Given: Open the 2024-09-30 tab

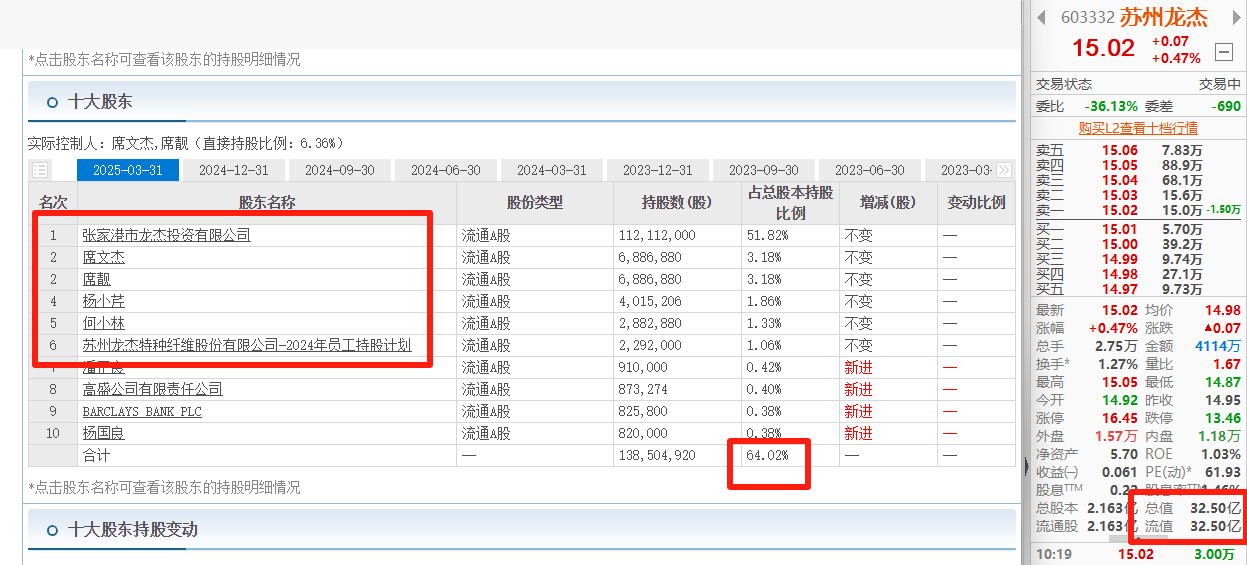Looking at the screenshot, I should click(x=340, y=170).
